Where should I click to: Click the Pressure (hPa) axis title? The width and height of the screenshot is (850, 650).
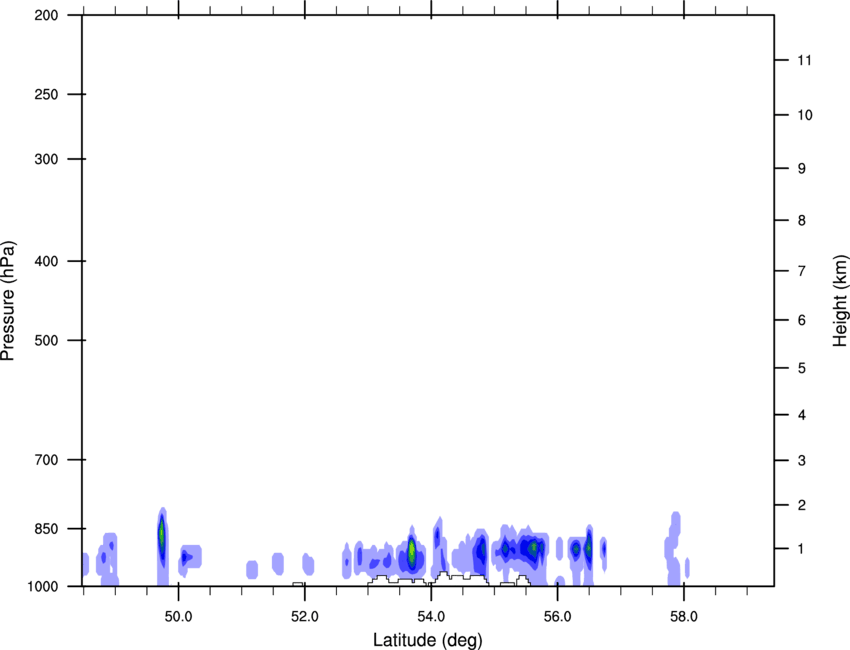click(8, 301)
